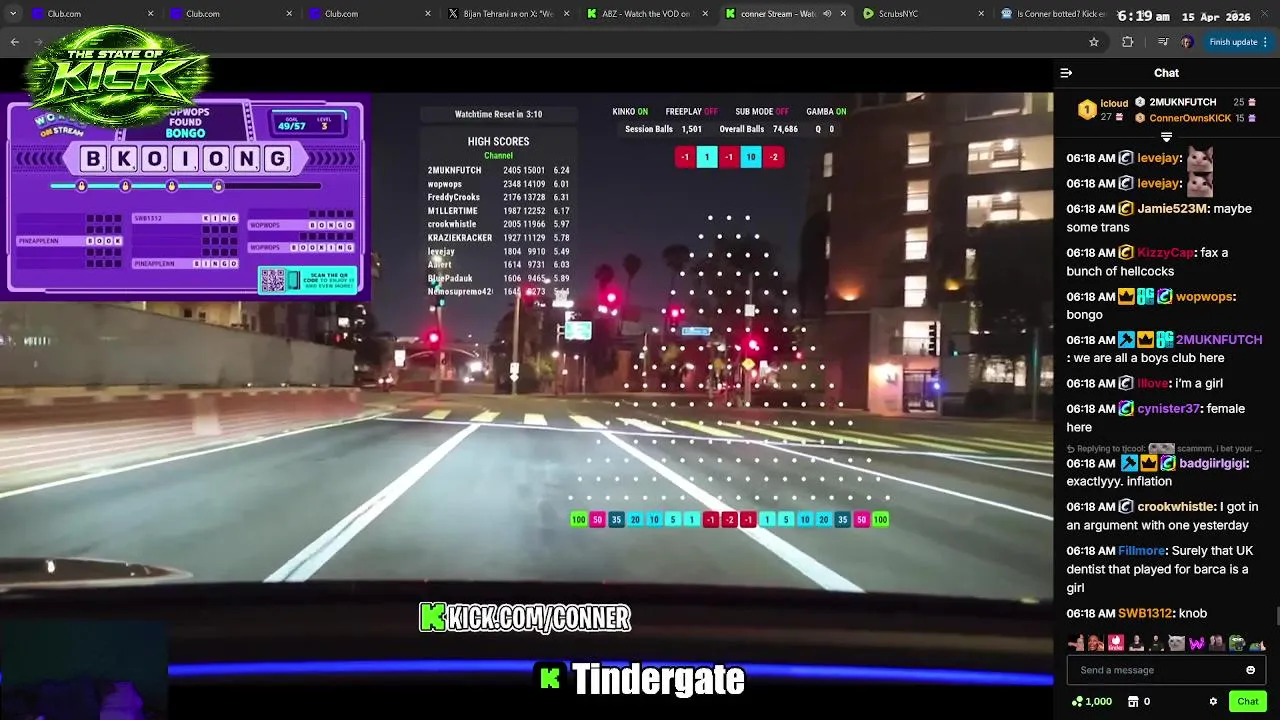Open the media control icon in toolbar
Screen dimensions: 1280x720
coord(1162,42)
